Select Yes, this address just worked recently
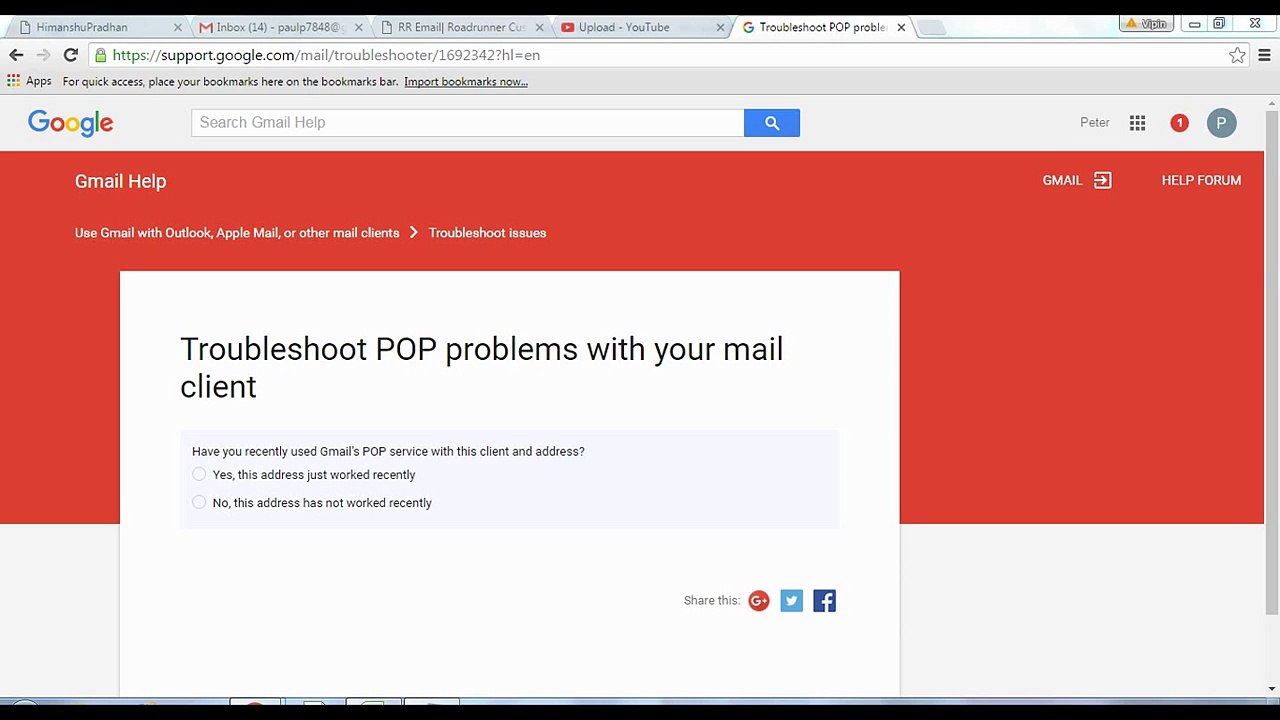 pyautogui.click(x=199, y=475)
